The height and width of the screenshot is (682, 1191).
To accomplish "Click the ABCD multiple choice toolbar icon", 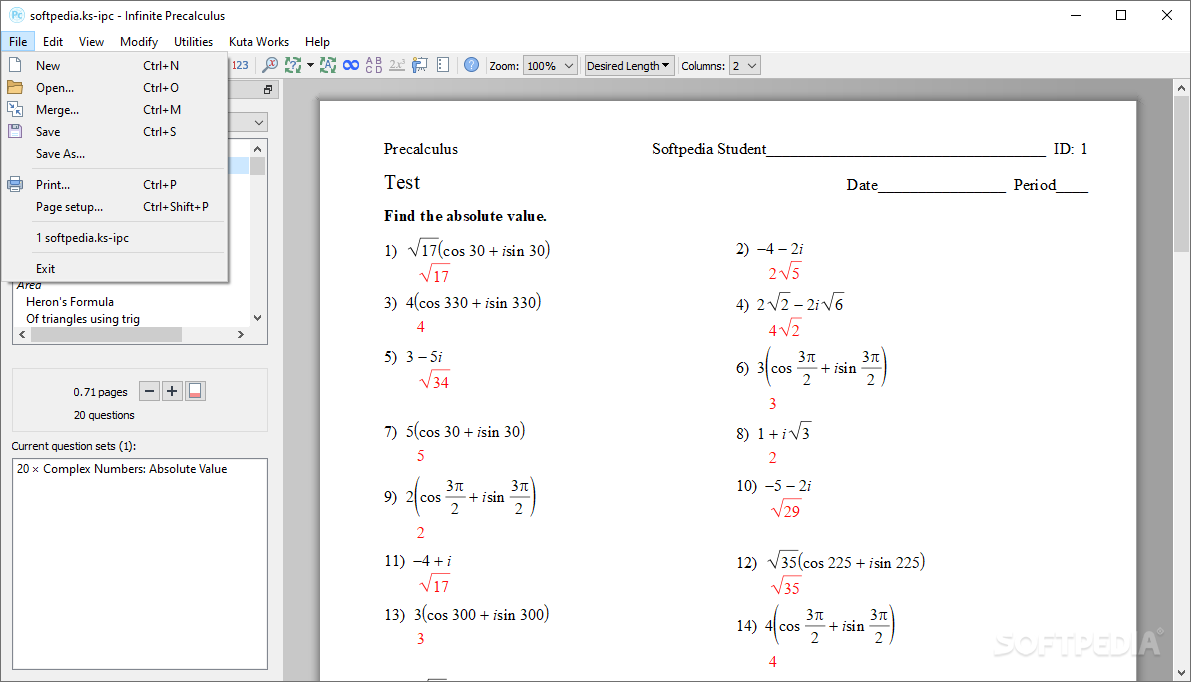I will click(374, 65).
